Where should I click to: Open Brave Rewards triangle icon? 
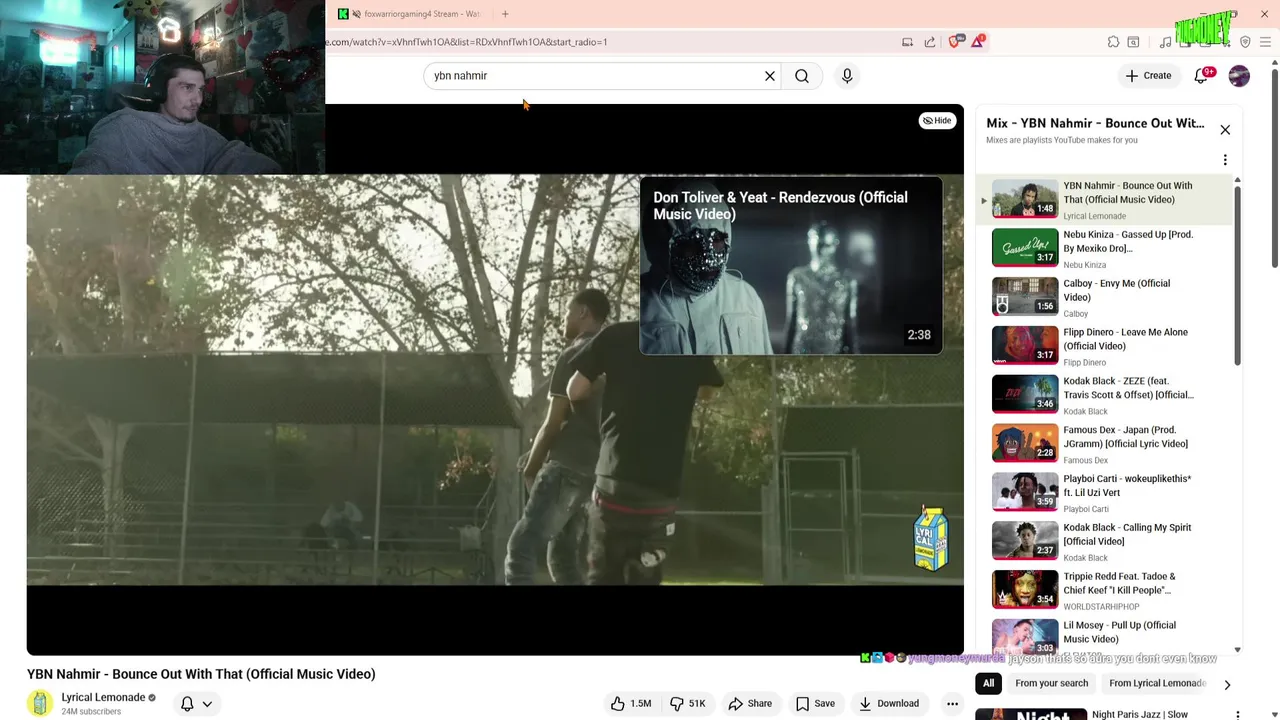pos(978,42)
